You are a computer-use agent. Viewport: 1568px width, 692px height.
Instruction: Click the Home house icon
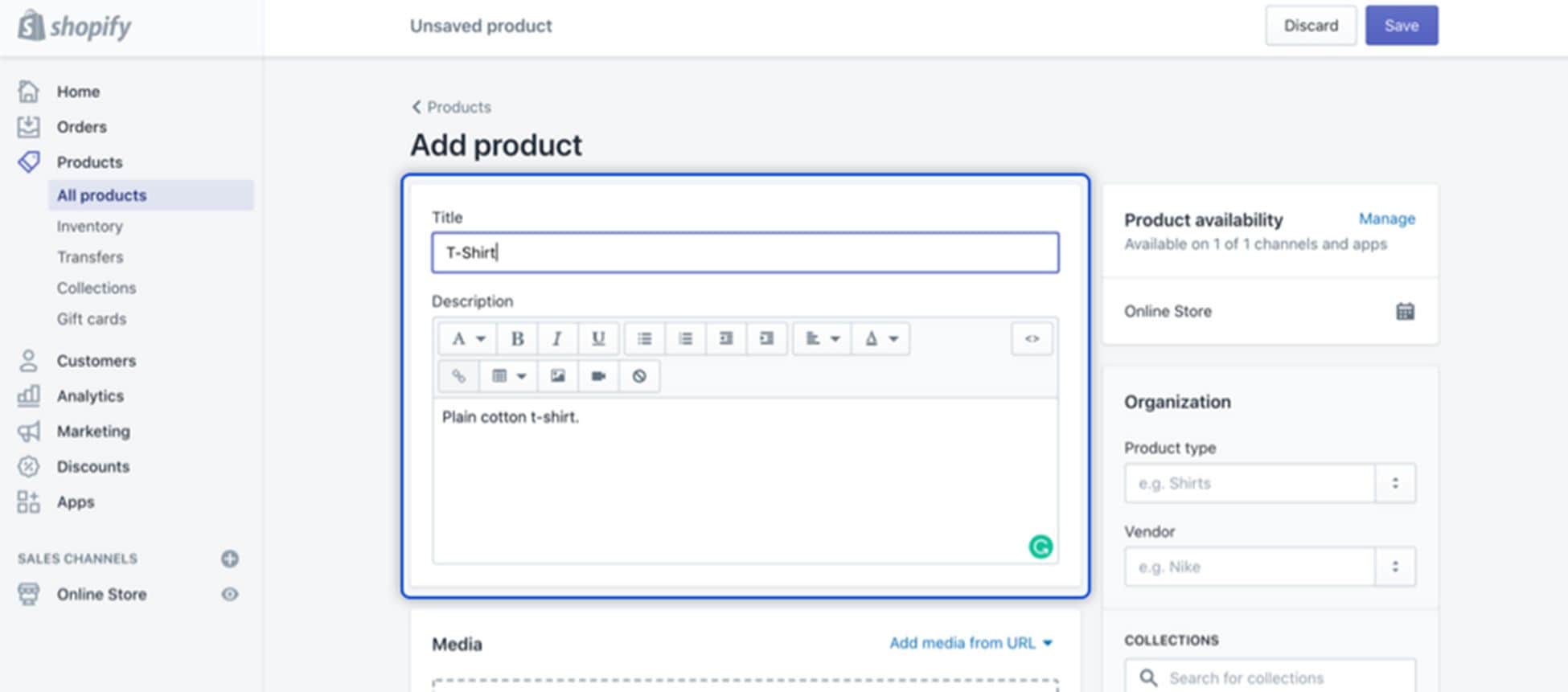pos(28,92)
